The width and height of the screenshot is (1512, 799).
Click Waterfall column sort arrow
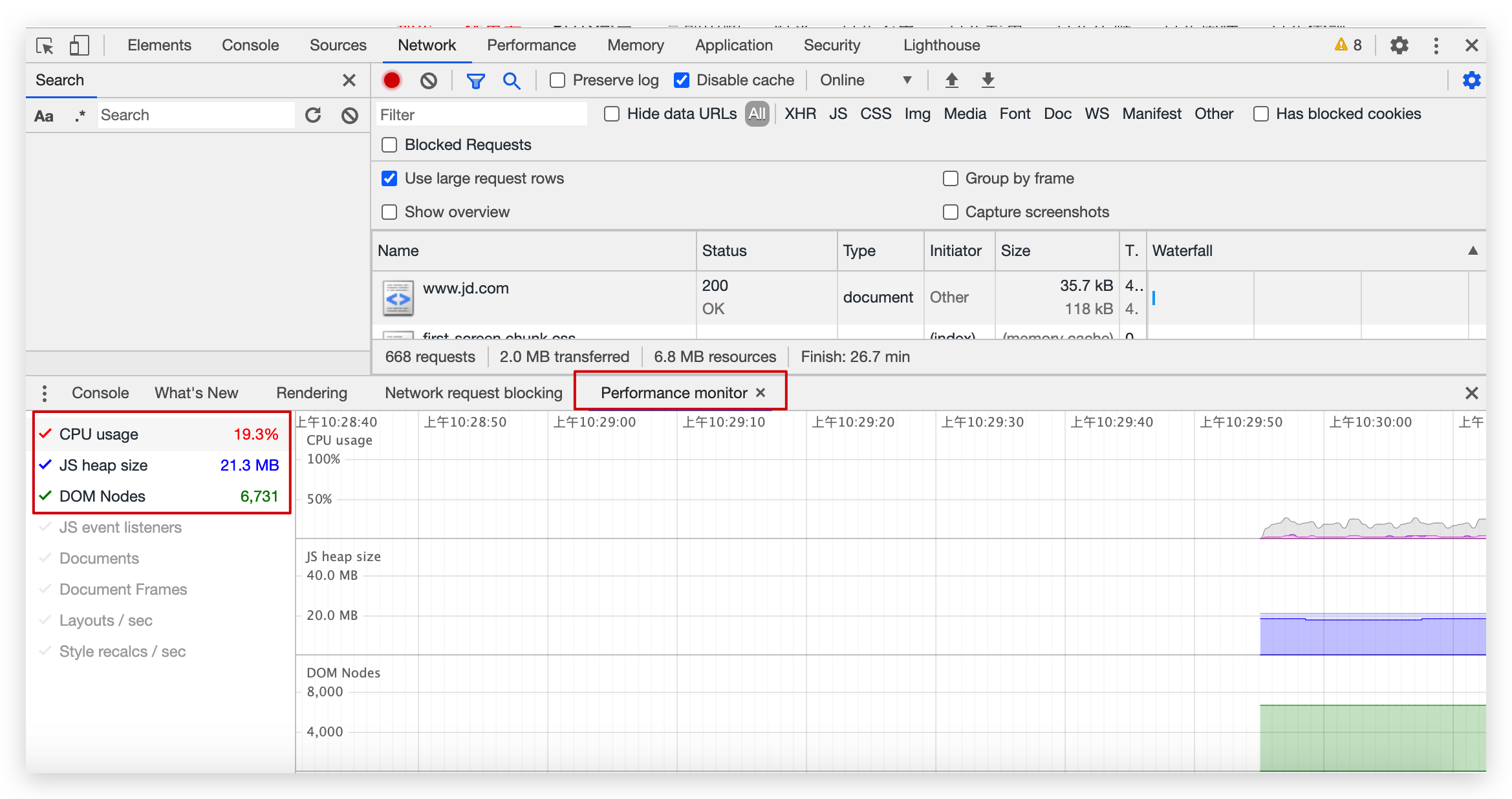coord(1473,251)
